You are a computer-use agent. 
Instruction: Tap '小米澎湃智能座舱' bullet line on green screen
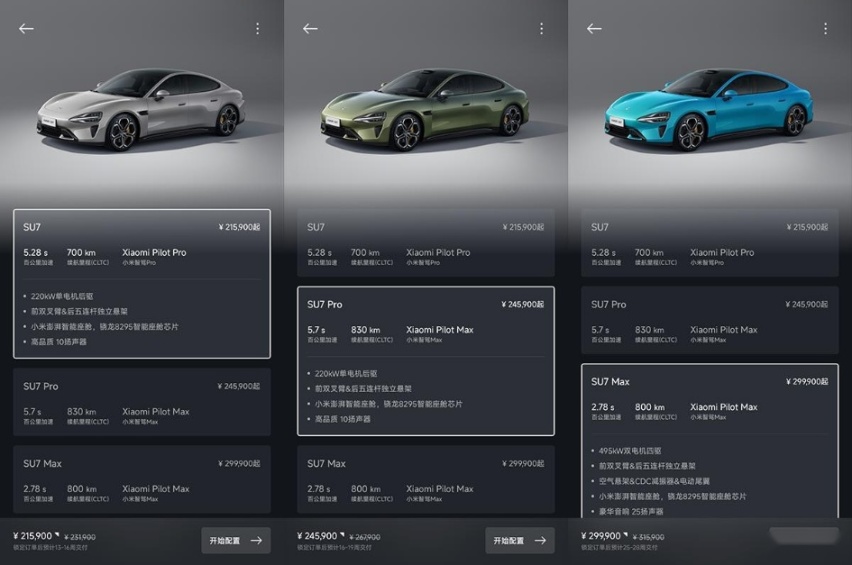coord(389,404)
